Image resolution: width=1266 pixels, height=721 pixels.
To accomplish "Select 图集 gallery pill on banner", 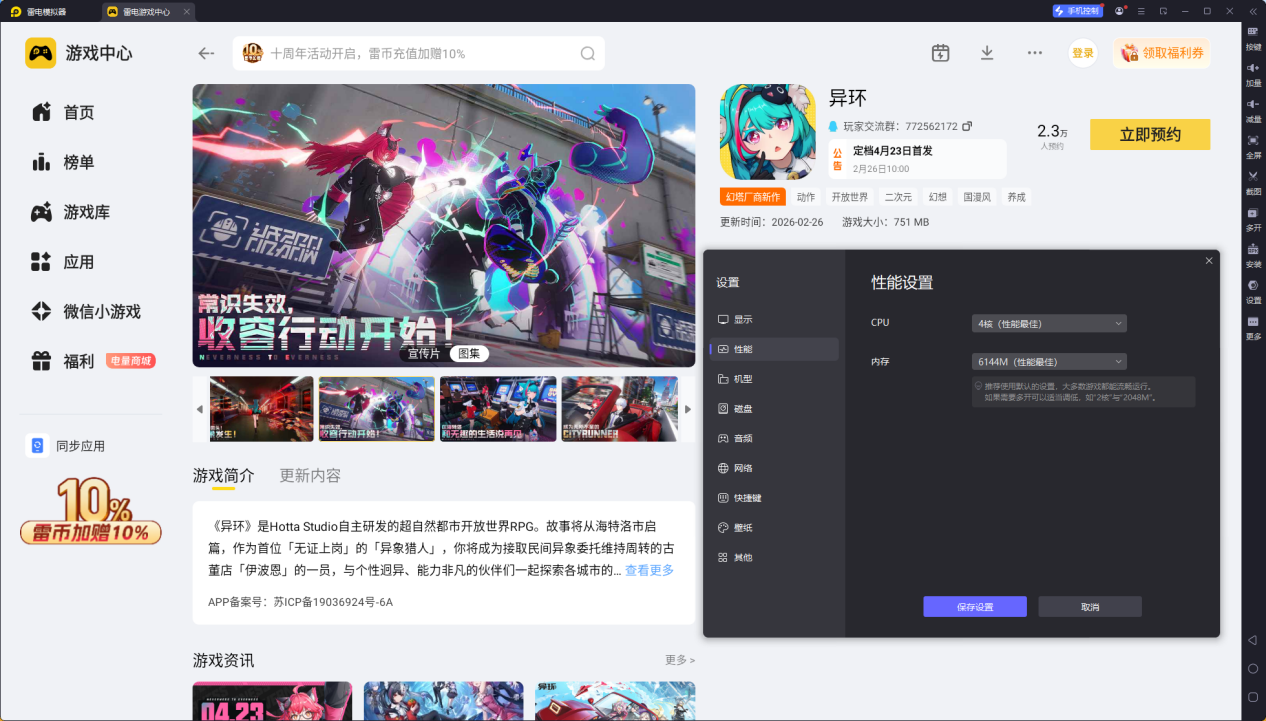I will [x=469, y=353].
